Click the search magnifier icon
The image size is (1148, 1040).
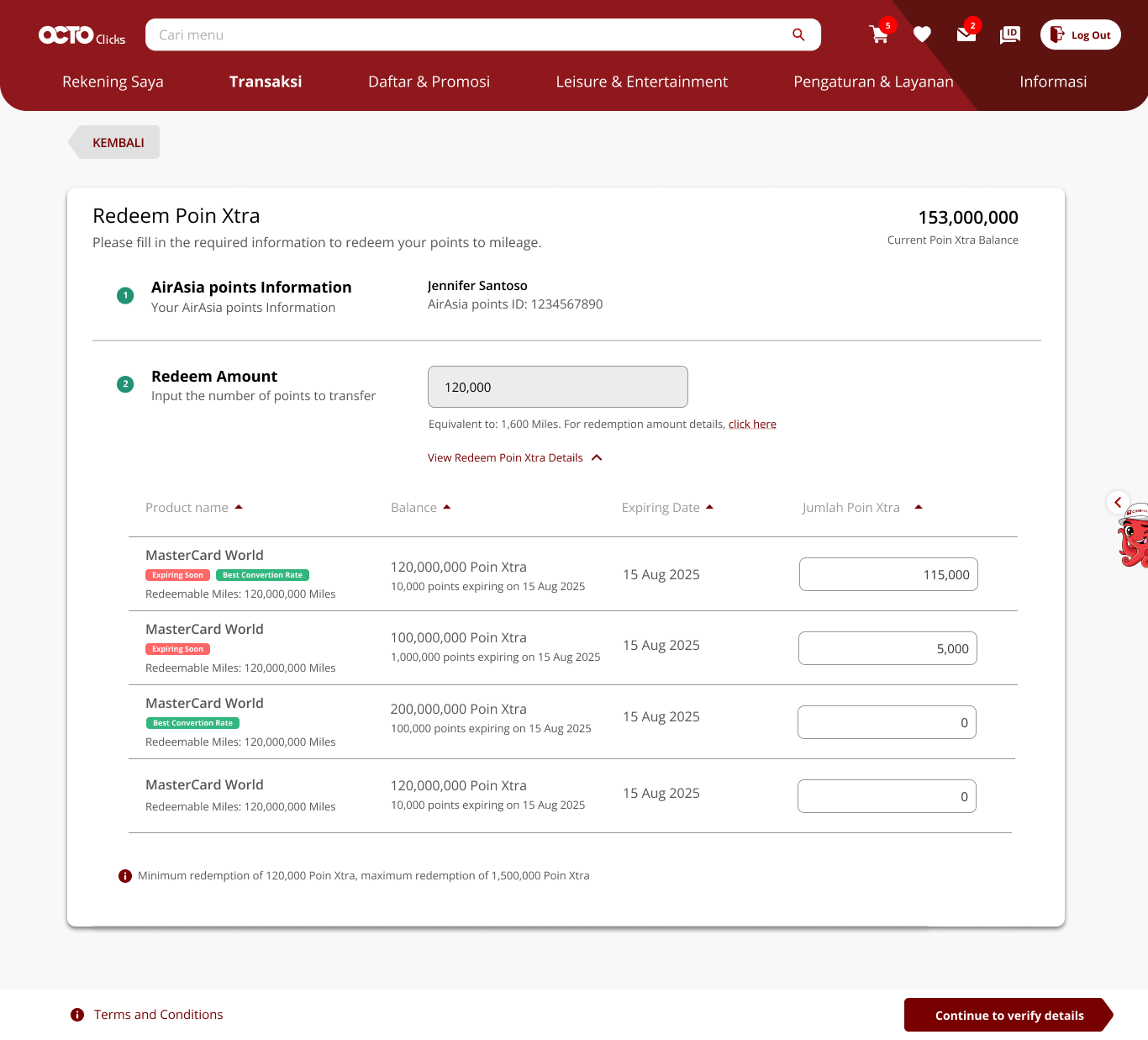(798, 34)
